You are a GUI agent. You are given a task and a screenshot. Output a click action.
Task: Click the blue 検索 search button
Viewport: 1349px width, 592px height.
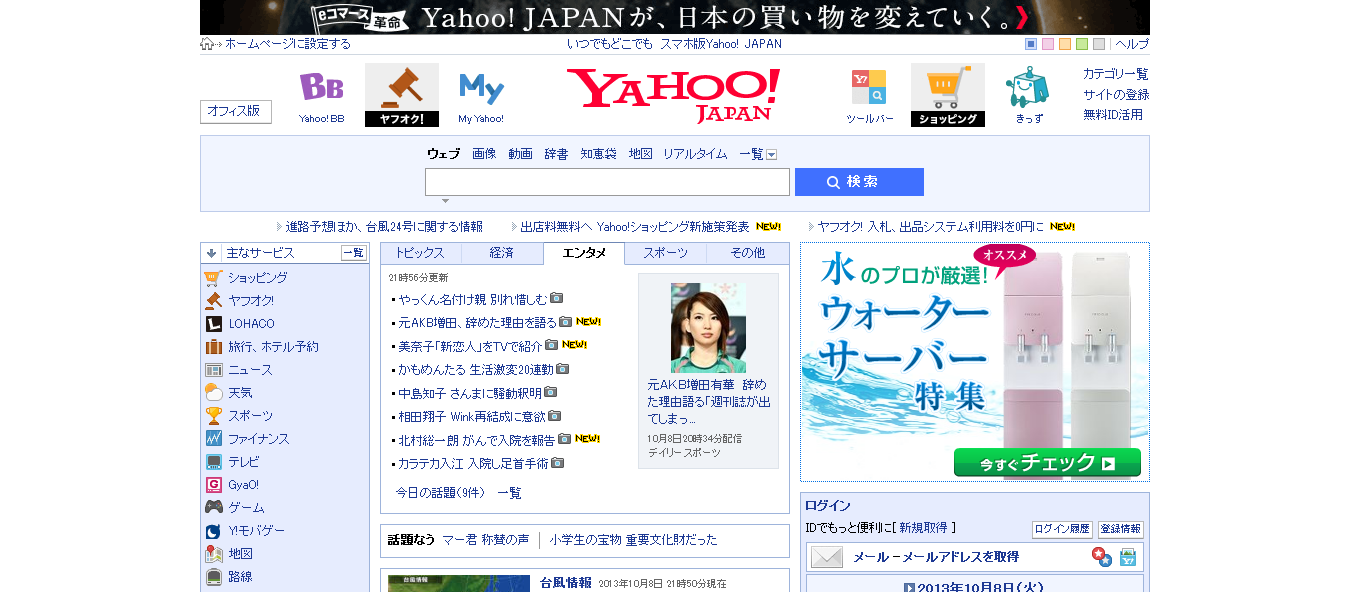click(859, 182)
